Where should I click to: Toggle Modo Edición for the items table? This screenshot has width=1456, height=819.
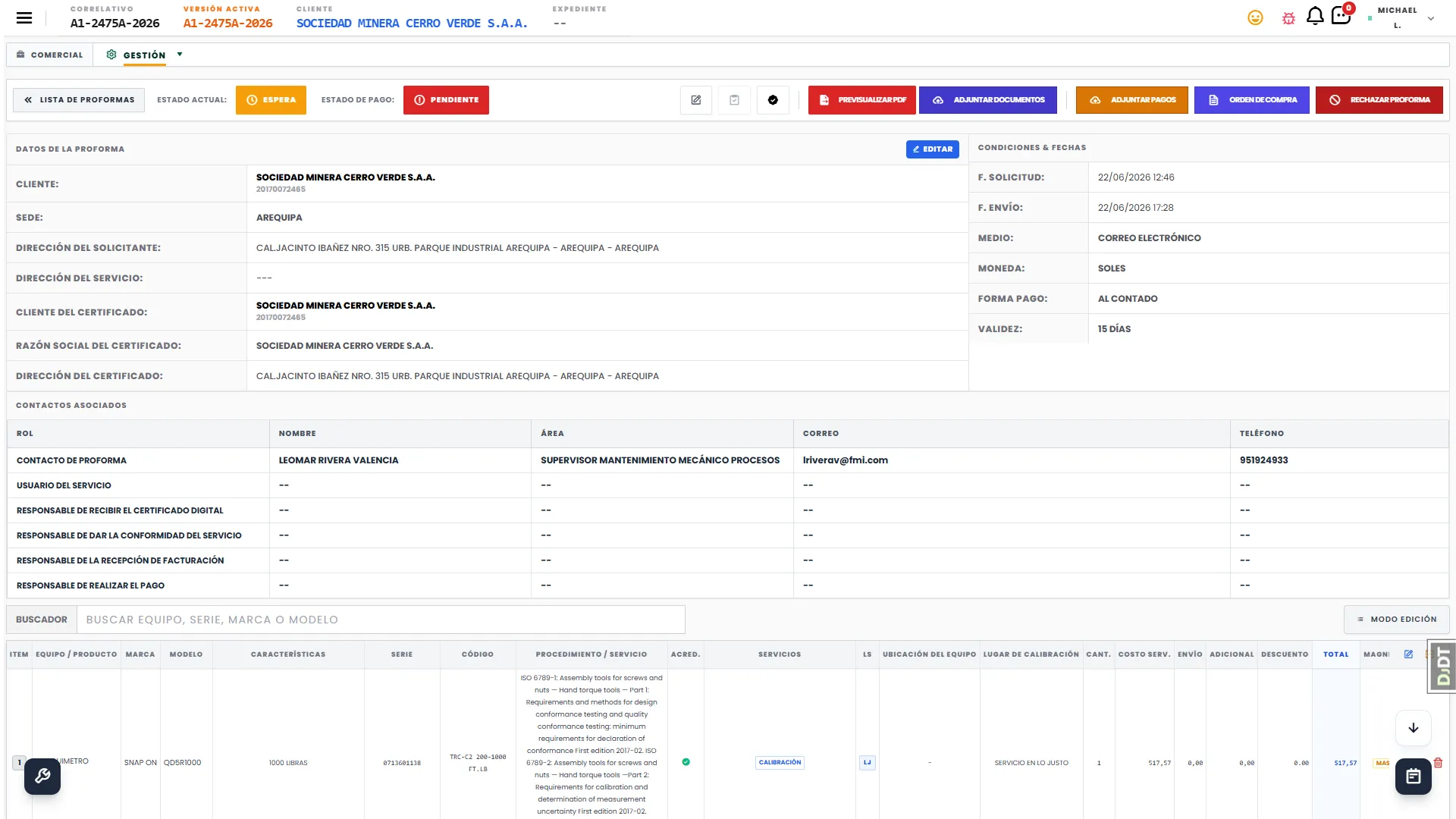tap(1397, 620)
